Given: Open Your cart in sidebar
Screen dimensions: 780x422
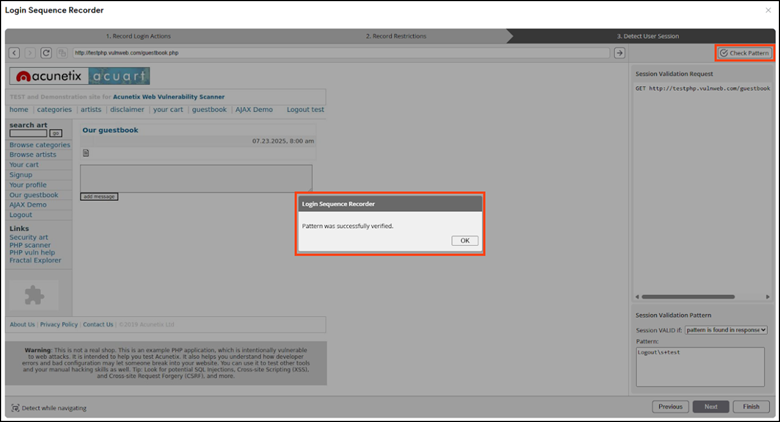Looking at the screenshot, I should click(24, 165).
